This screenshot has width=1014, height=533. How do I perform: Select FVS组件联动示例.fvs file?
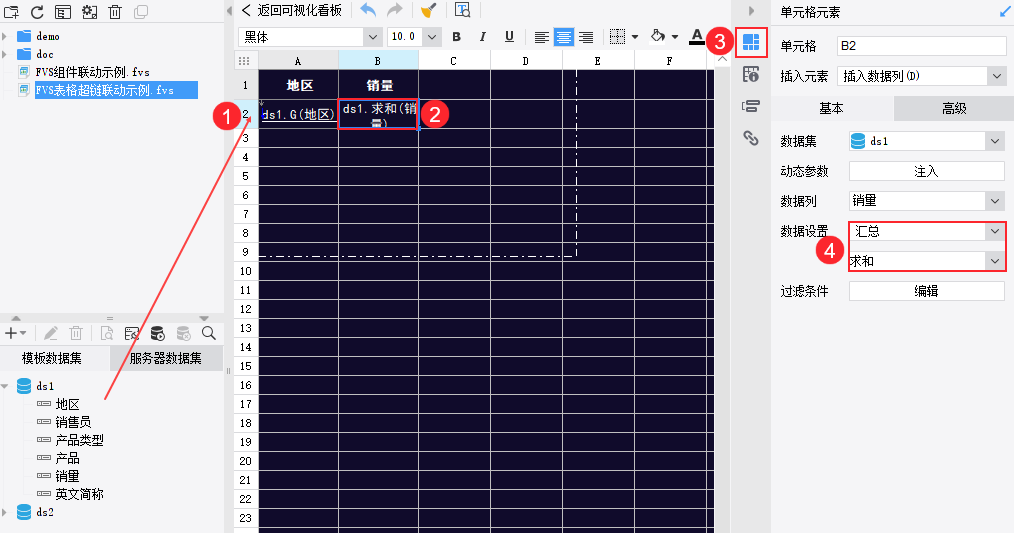coord(92,72)
